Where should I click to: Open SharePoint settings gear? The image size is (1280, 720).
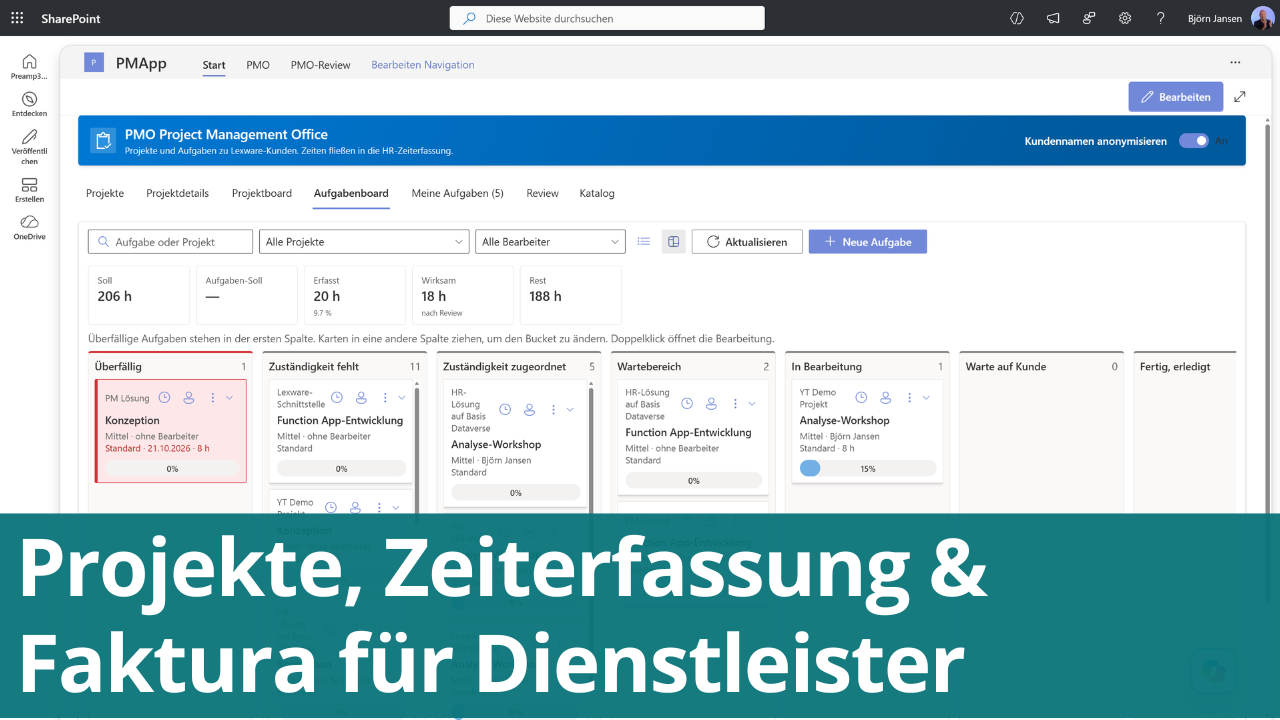click(1125, 18)
